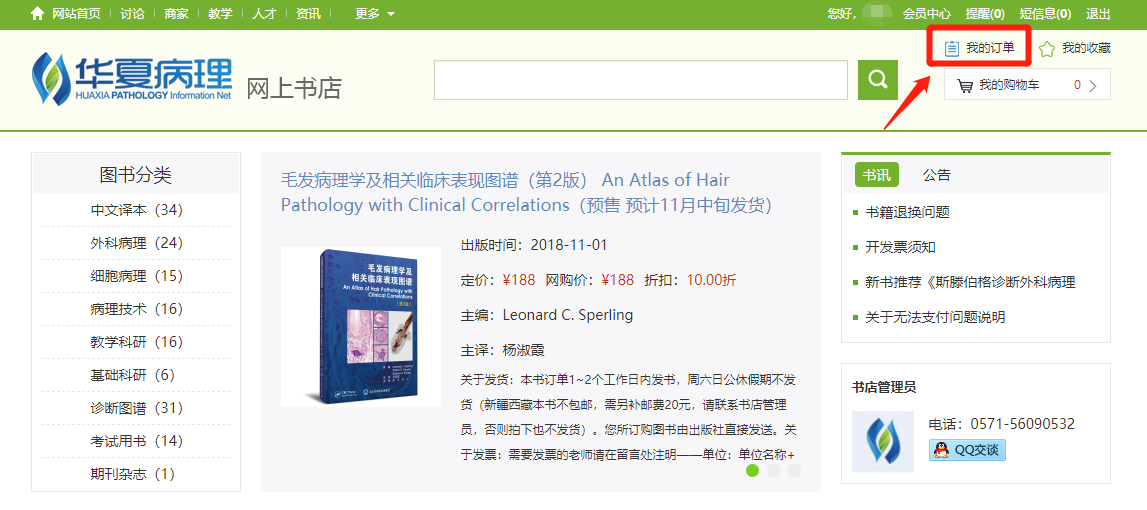Click the shopping cart icon
The width and height of the screenshot is (1147, 510).
965,86
